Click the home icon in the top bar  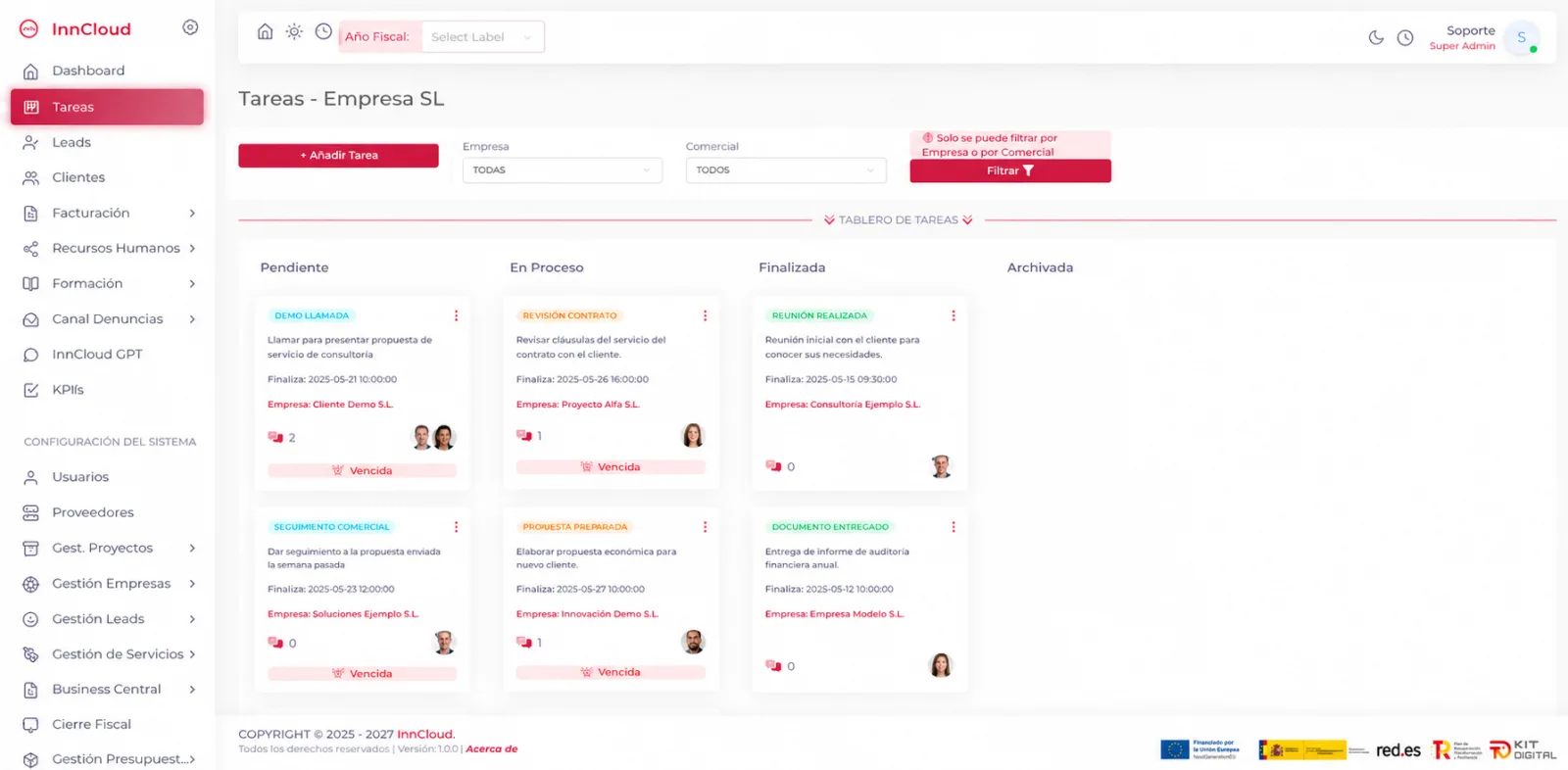click(x=265, y=31)
